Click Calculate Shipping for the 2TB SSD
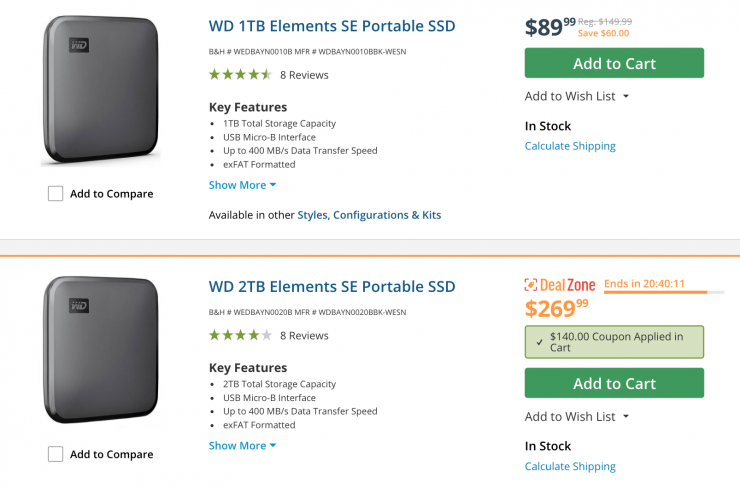Viewport: 740px width, 489px height. tap(570, 466)
